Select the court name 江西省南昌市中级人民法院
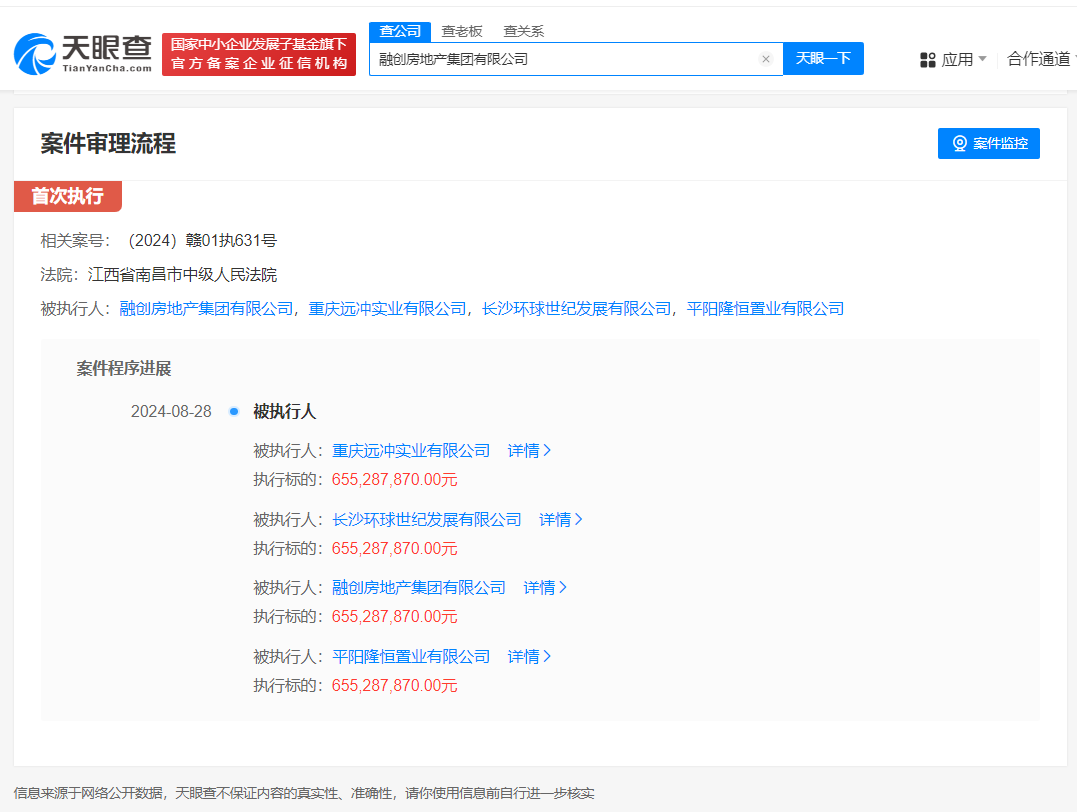Viewport: 1077px width, 812px height. tap(183, 275)
